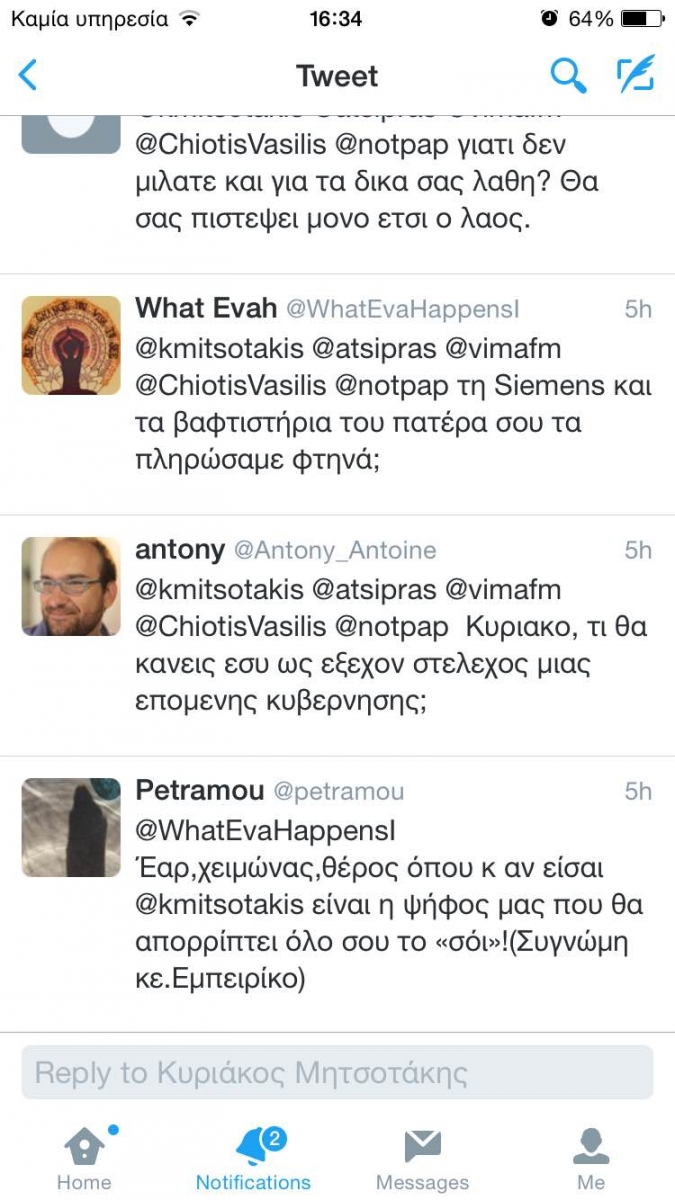675x1200 pixels.
Task: Tap the Wi-Fi signal icon
Action: [188, 18]
